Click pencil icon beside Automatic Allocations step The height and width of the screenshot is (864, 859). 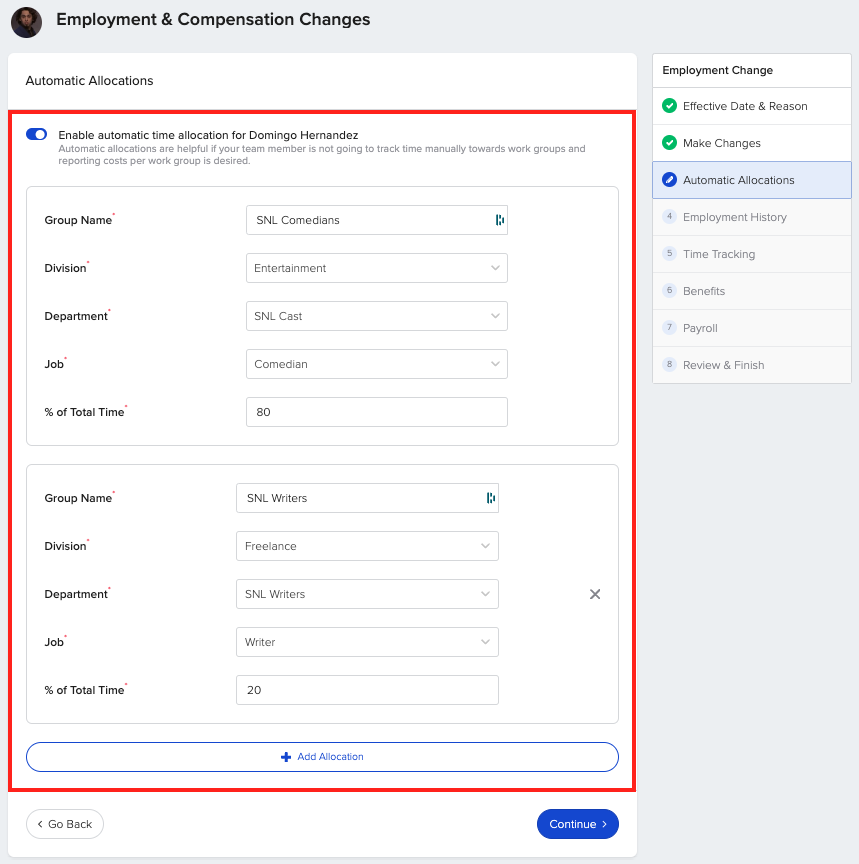click(x=669, y=180)
